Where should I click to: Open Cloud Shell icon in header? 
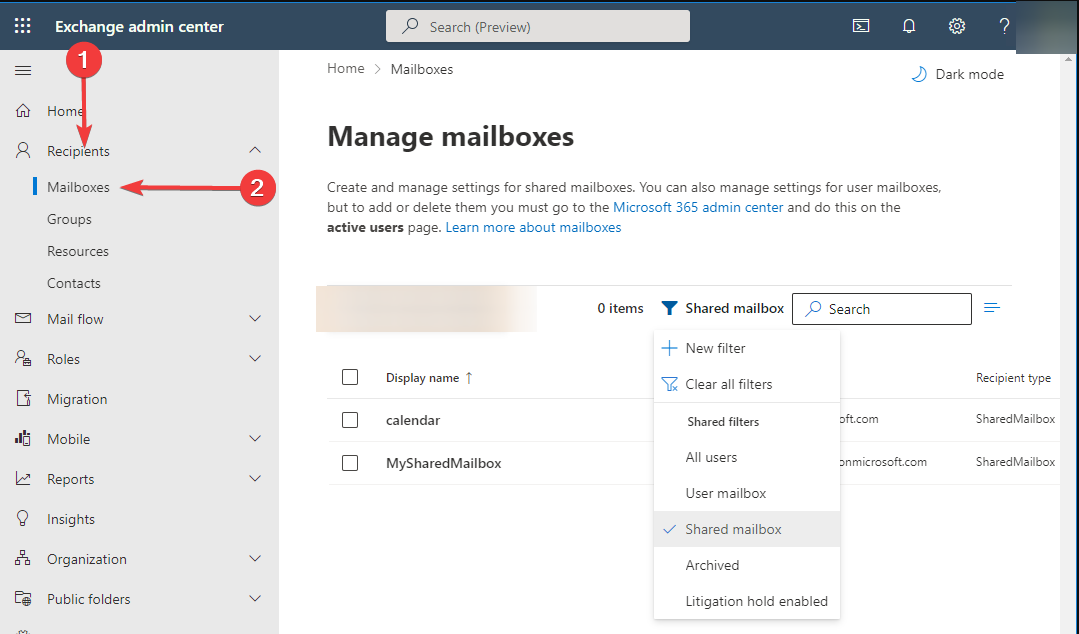click(861, 26)
